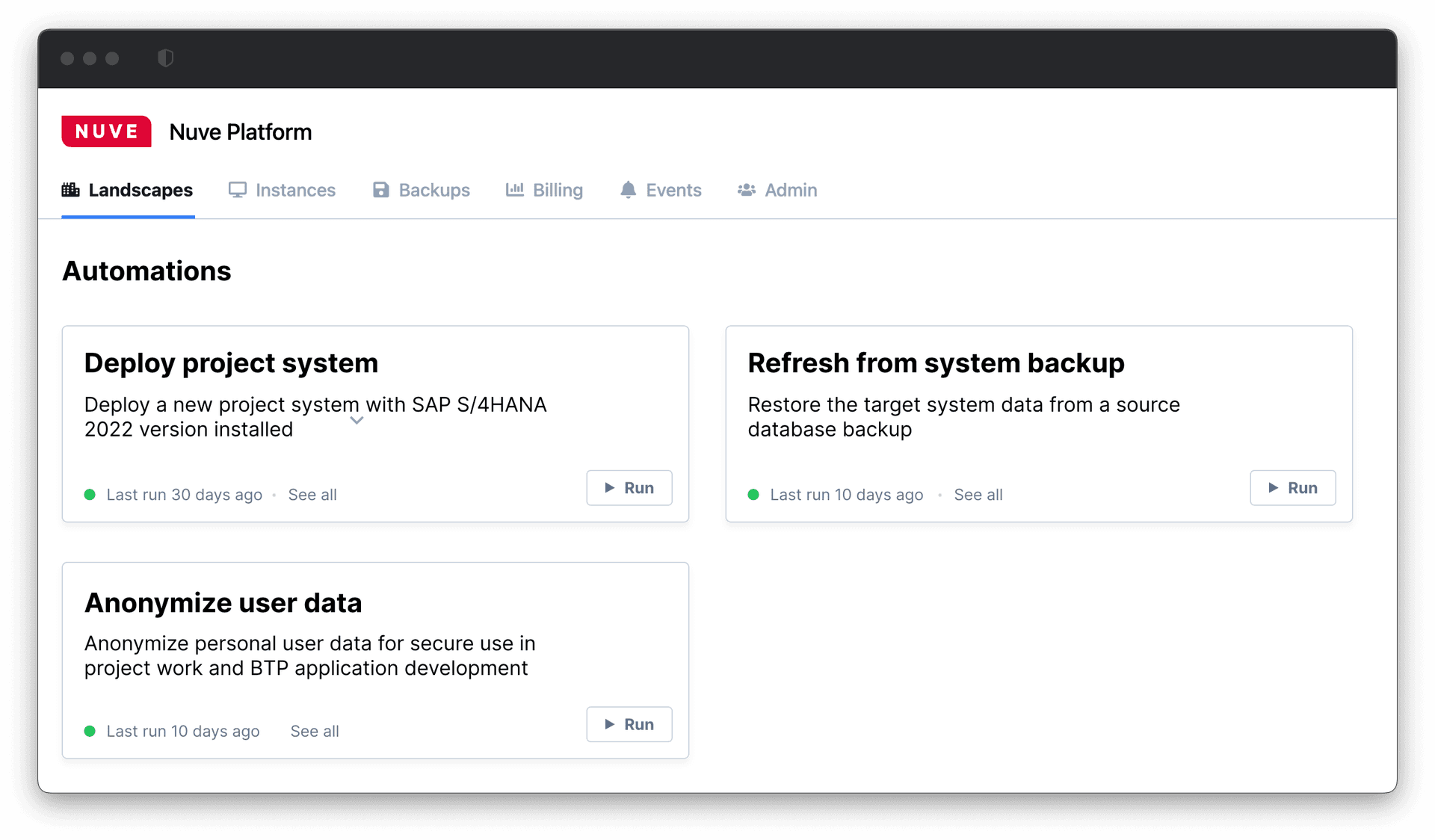Click 'Last run 30 days ago' text

click(x=185, y=495)
